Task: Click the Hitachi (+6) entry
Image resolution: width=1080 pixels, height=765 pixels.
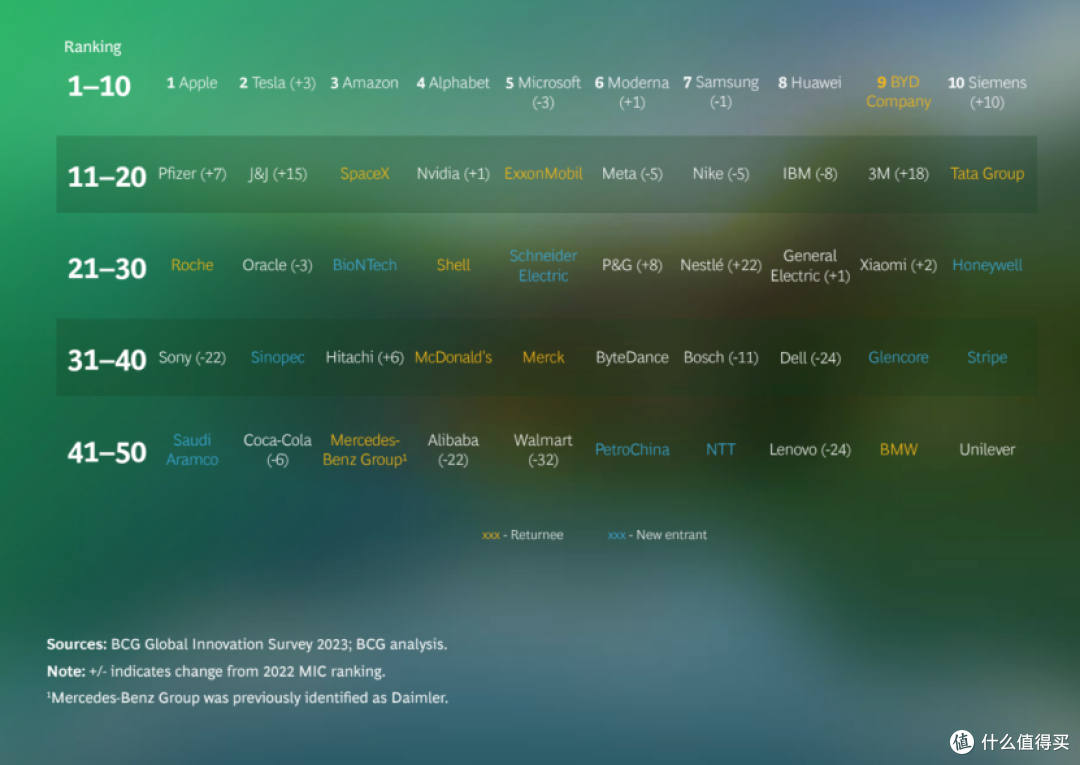Action: pos(364,357)
